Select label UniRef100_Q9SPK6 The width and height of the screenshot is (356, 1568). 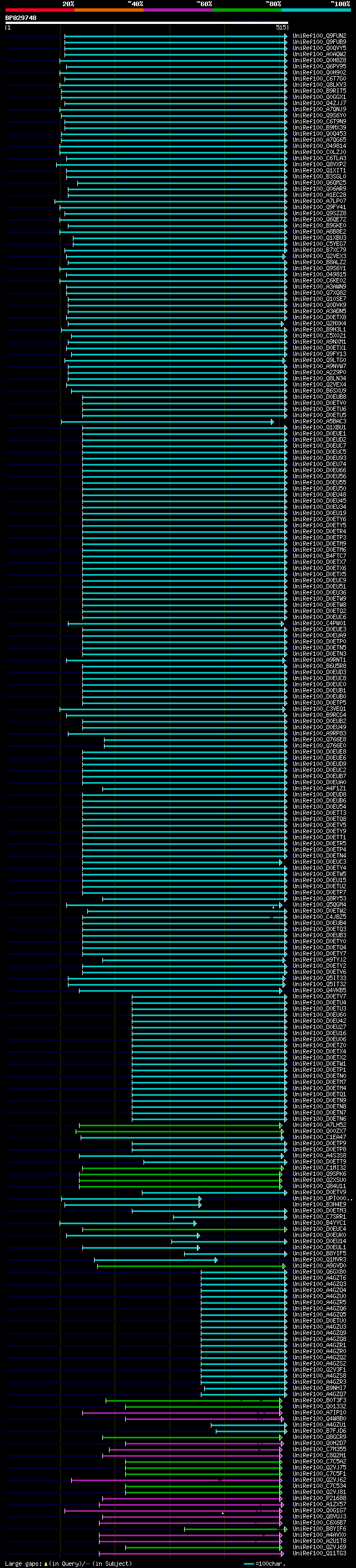click(319, 1174)
